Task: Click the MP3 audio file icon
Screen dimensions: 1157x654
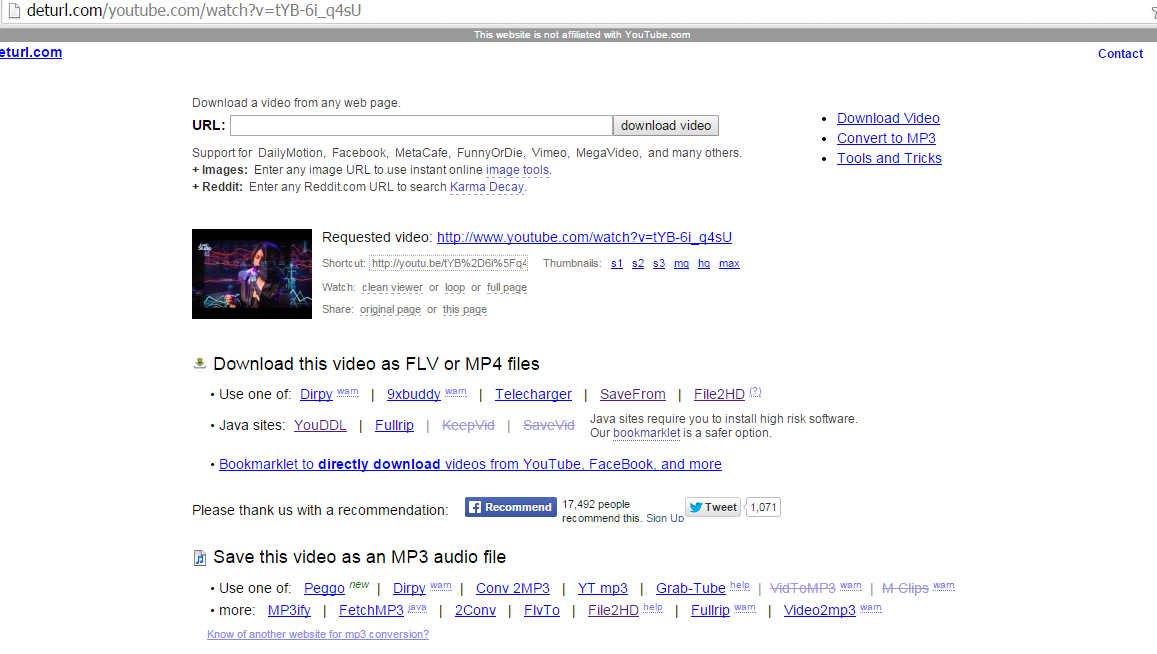Action: point(199,557)
